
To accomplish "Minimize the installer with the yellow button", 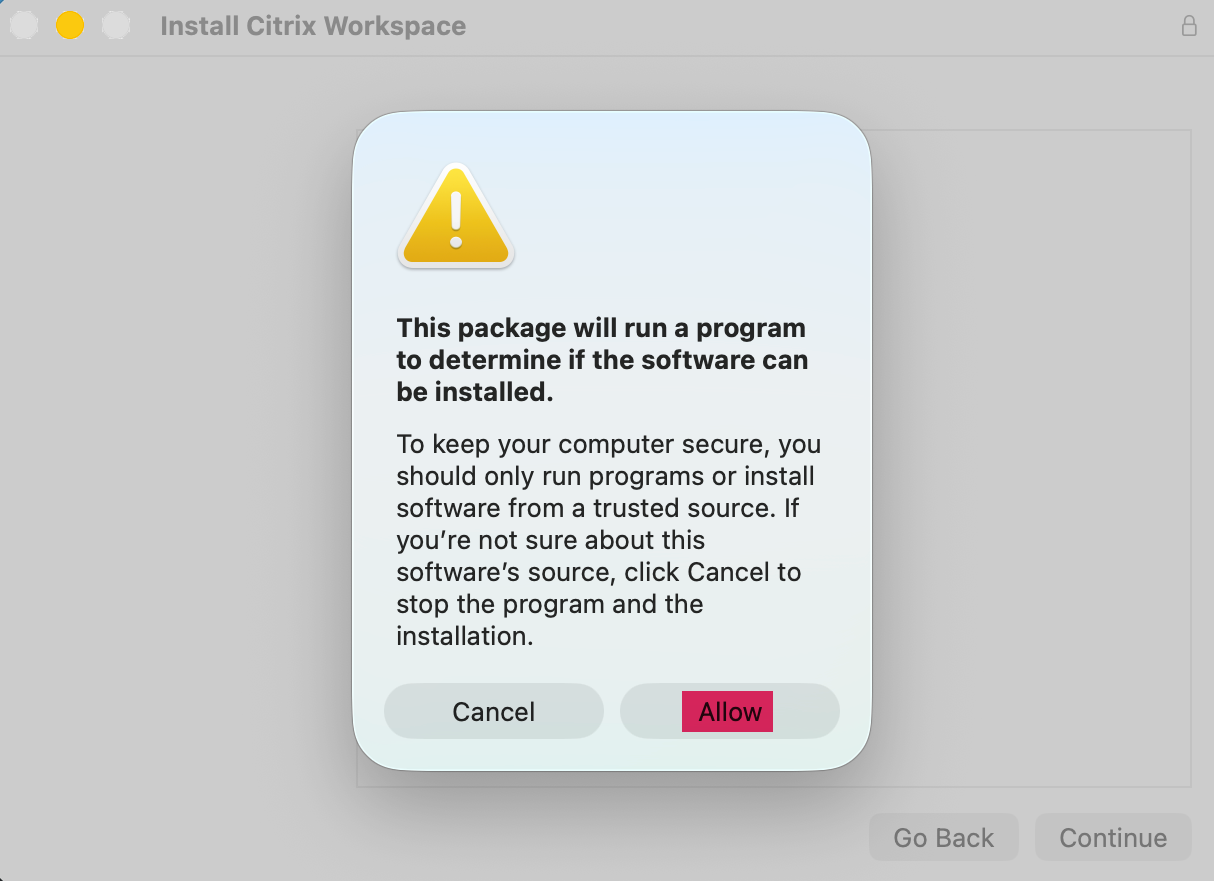I will point(69,25).
